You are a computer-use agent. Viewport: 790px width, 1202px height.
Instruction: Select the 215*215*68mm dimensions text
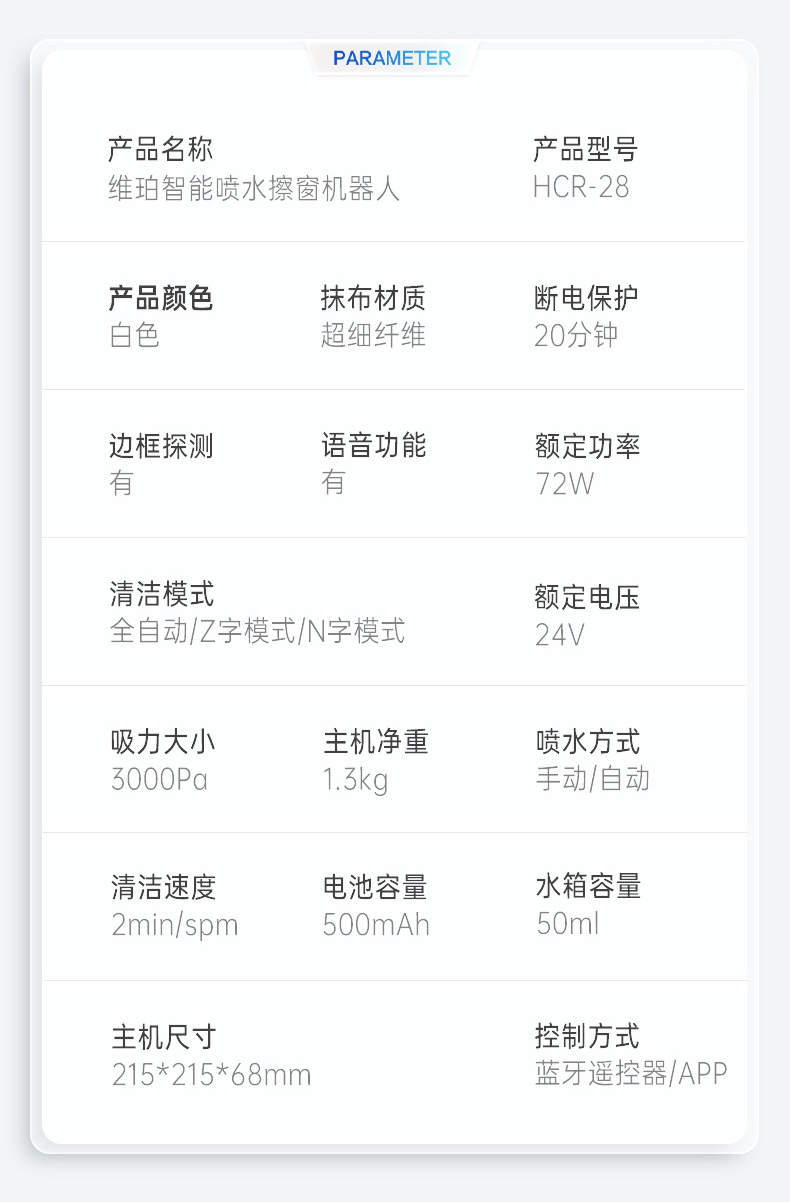pyautogui.click(x=211, y=1075)
